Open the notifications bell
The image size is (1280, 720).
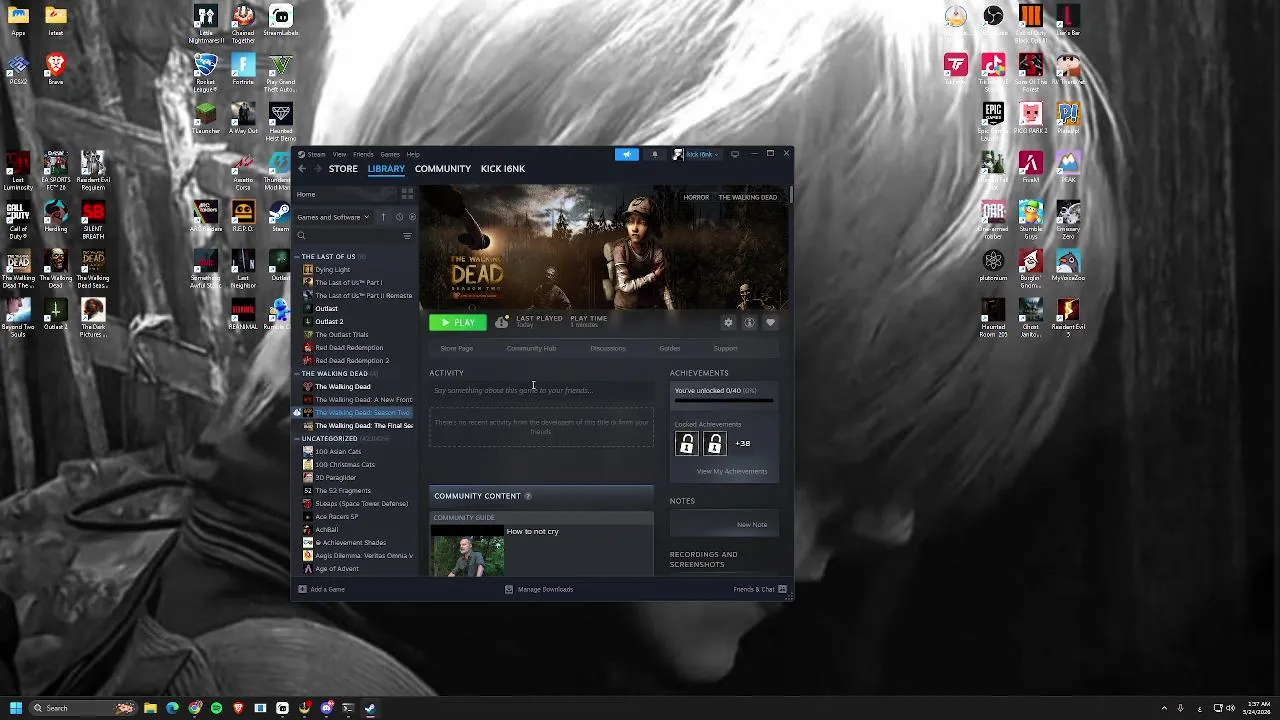click(x=655, y=154)
